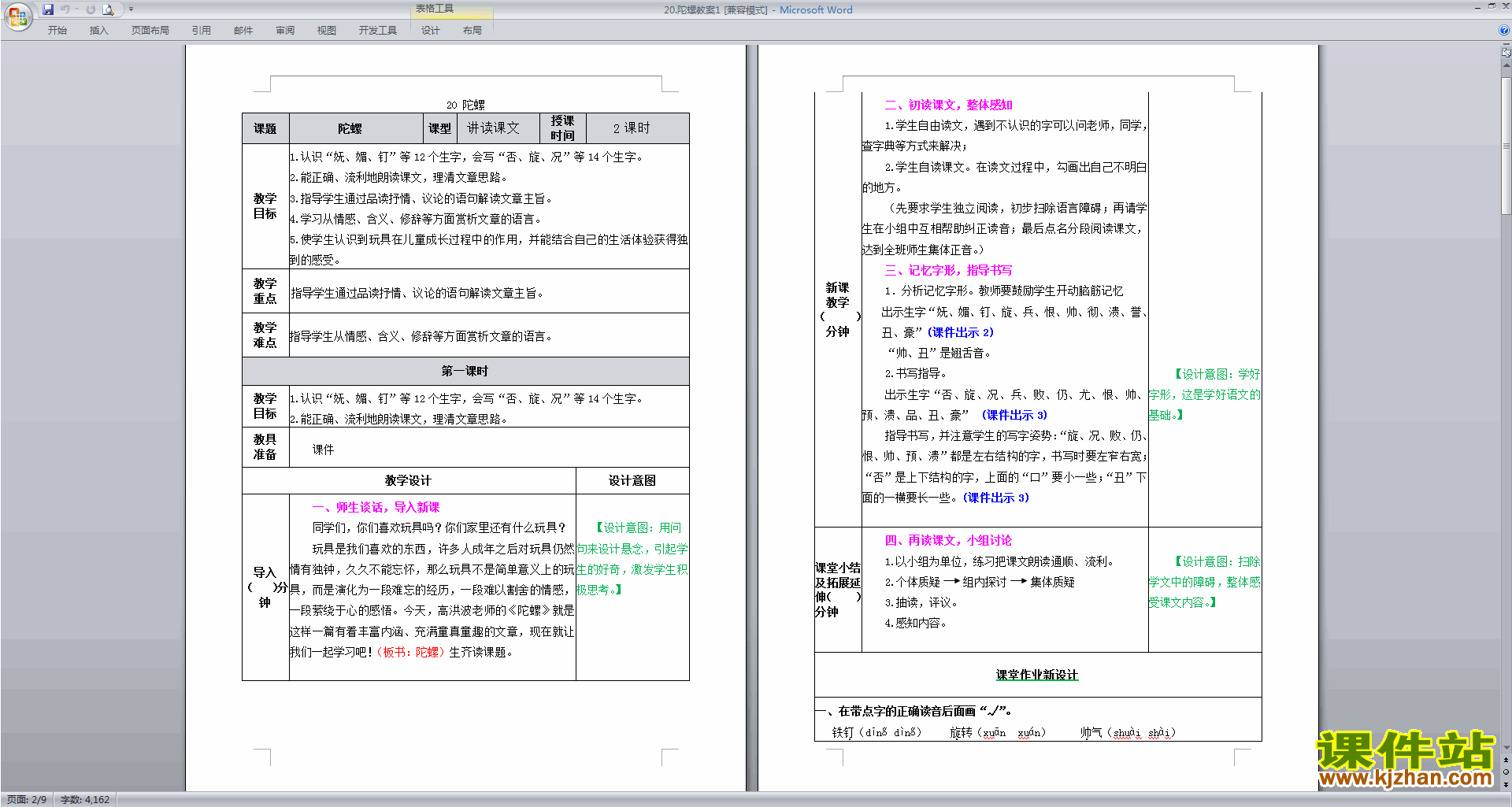Click the pink heading 二、初读课文，整体感知

coord(948,105)
